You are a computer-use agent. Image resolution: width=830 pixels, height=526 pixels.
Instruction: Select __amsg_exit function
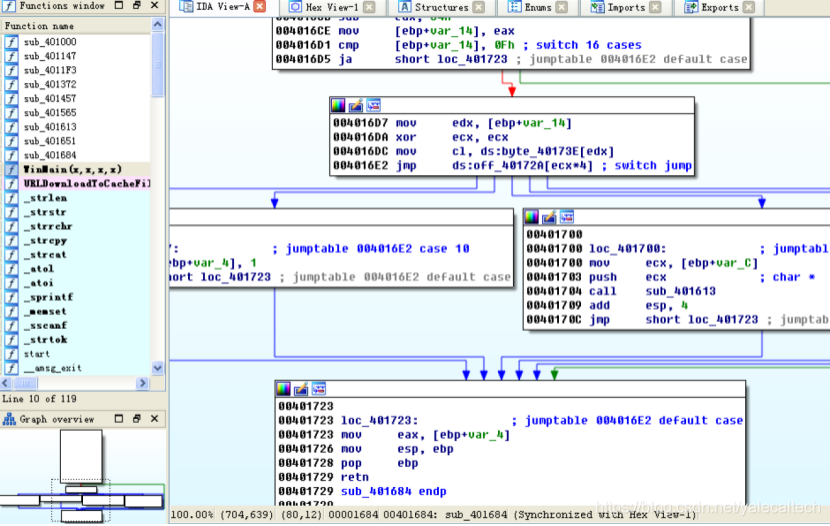coord(53,368)
